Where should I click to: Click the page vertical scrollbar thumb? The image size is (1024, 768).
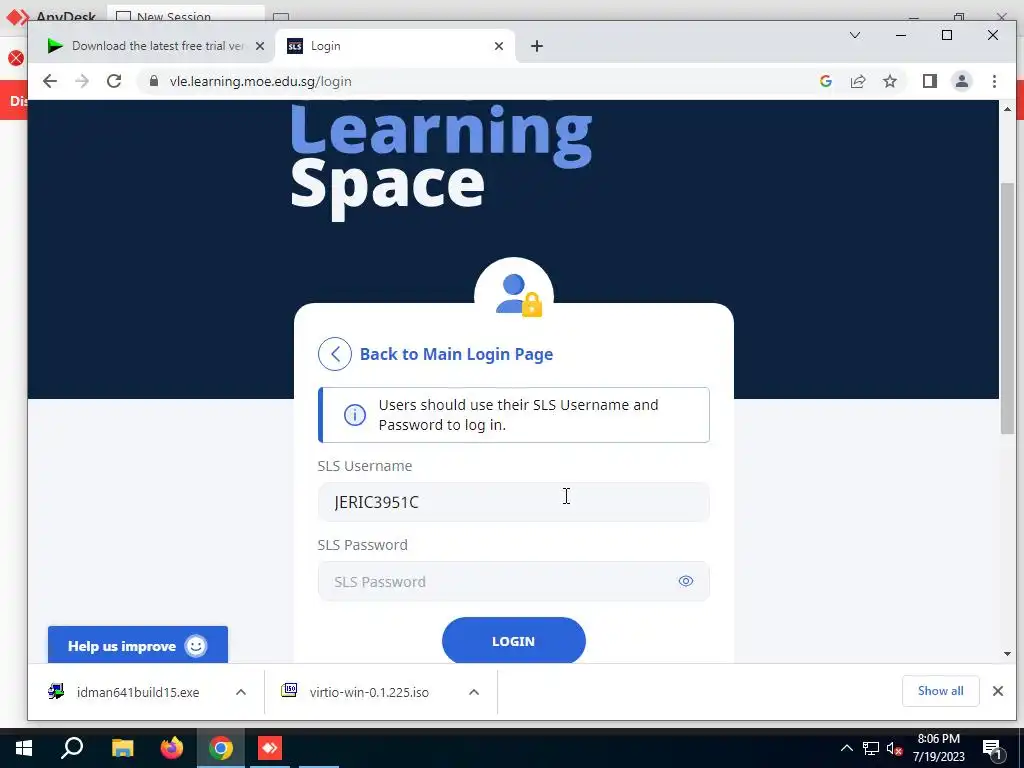[x=1007, y=308]
